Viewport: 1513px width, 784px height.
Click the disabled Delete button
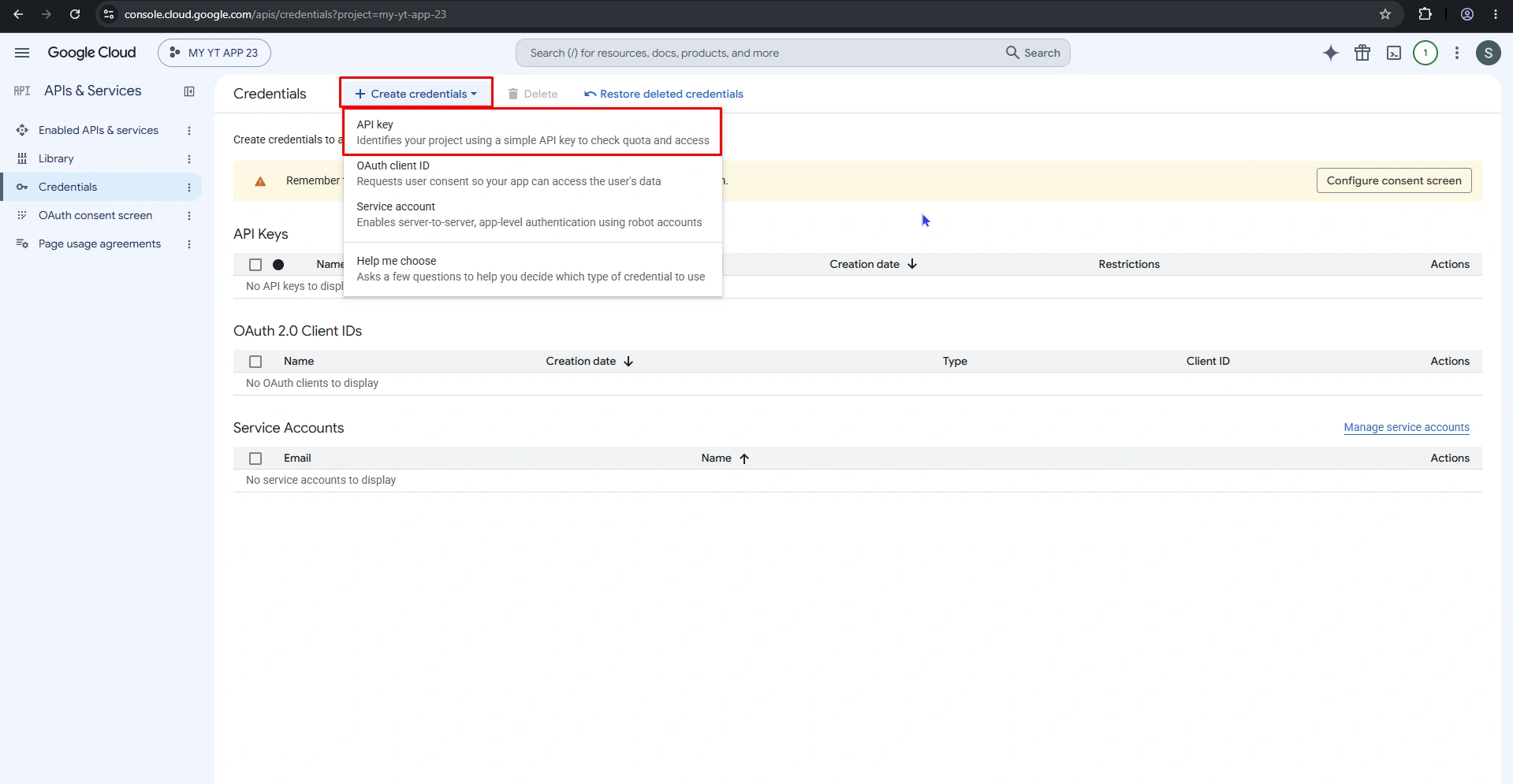point(533,94)
